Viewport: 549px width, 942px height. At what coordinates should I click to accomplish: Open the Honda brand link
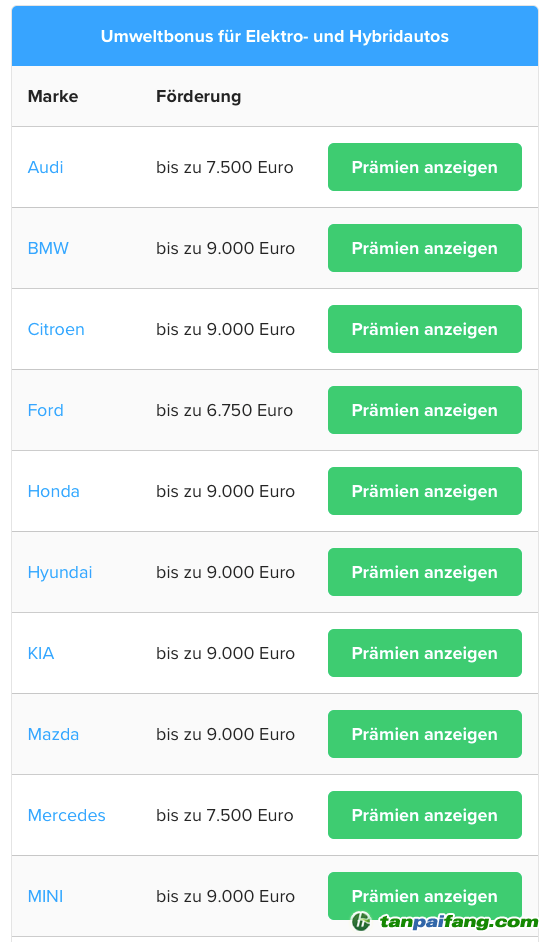pyautogui.click(x=53, y=491)
